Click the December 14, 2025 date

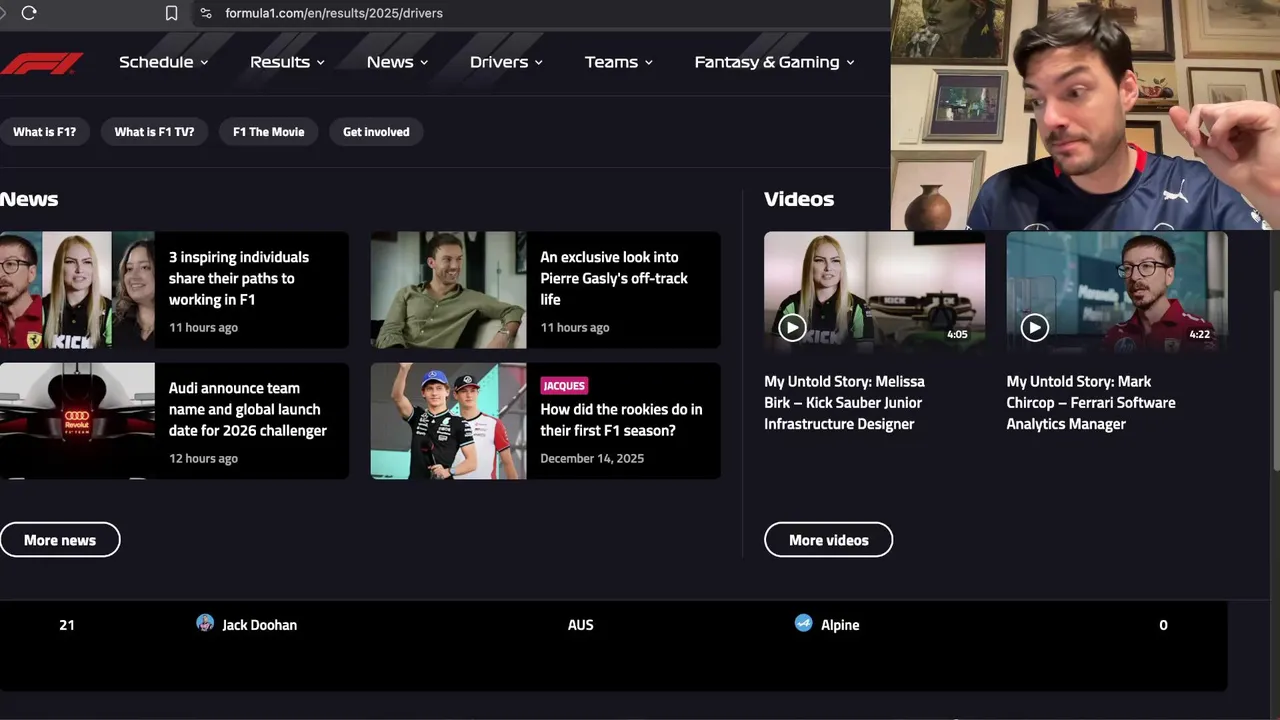click(x=592, y=459)
